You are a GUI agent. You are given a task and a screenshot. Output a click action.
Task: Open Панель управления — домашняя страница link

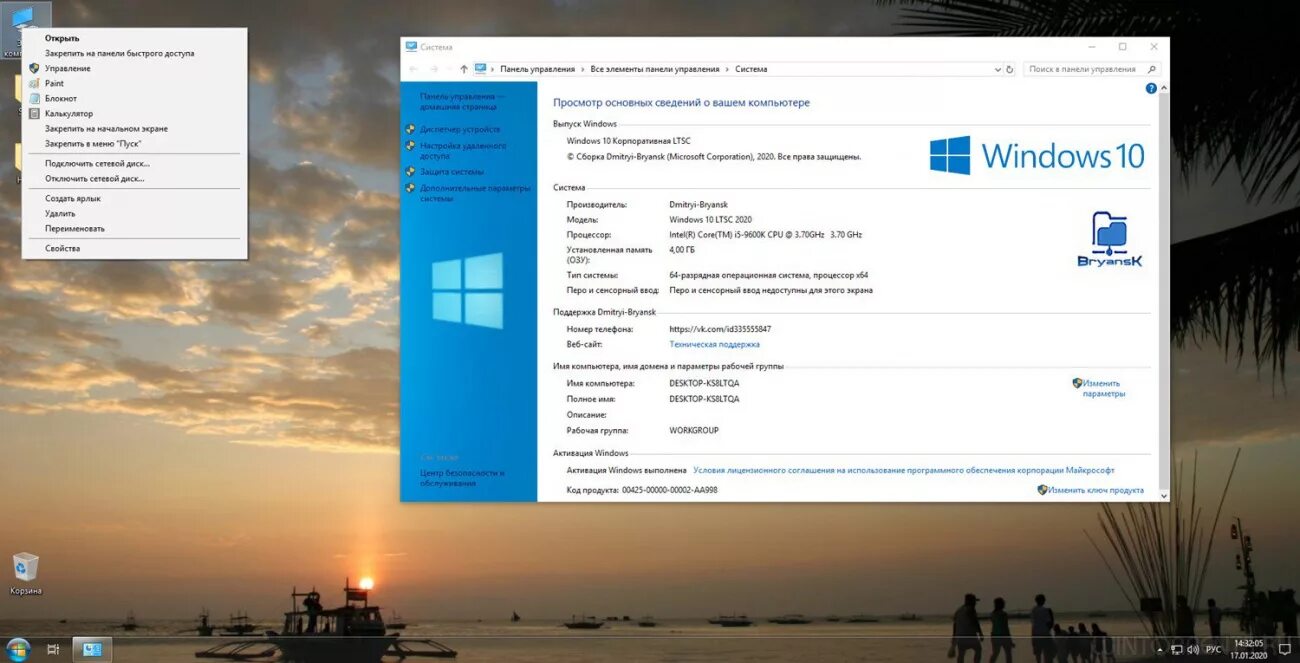coord(462,101)
